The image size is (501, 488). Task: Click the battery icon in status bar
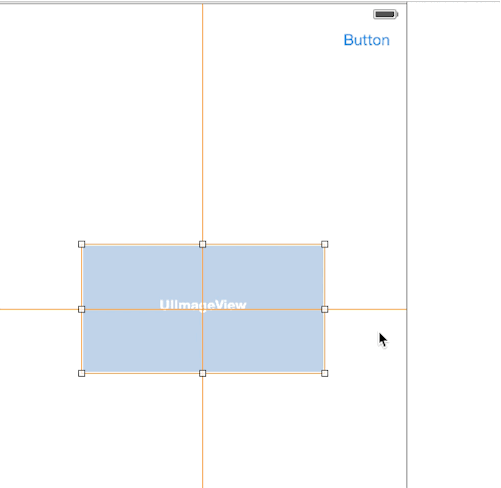386,14
